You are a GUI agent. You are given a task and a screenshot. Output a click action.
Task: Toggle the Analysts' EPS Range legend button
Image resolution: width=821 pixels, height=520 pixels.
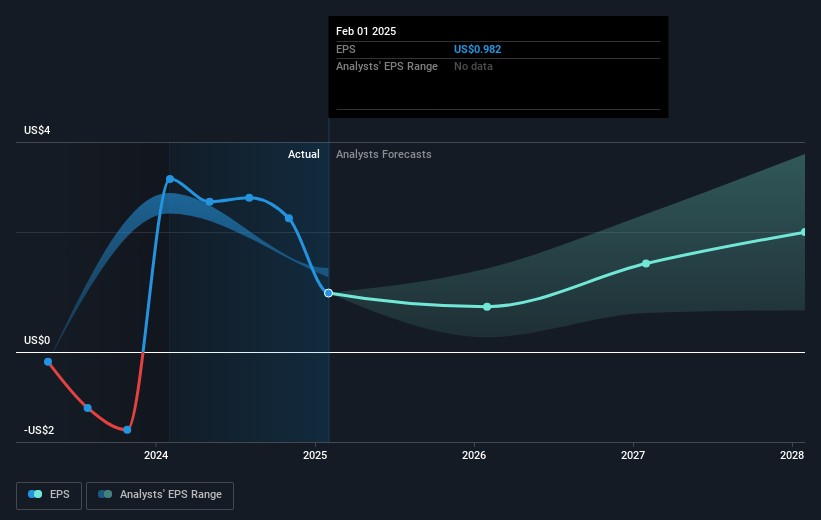pyautogui.click(x=160, y=495)
